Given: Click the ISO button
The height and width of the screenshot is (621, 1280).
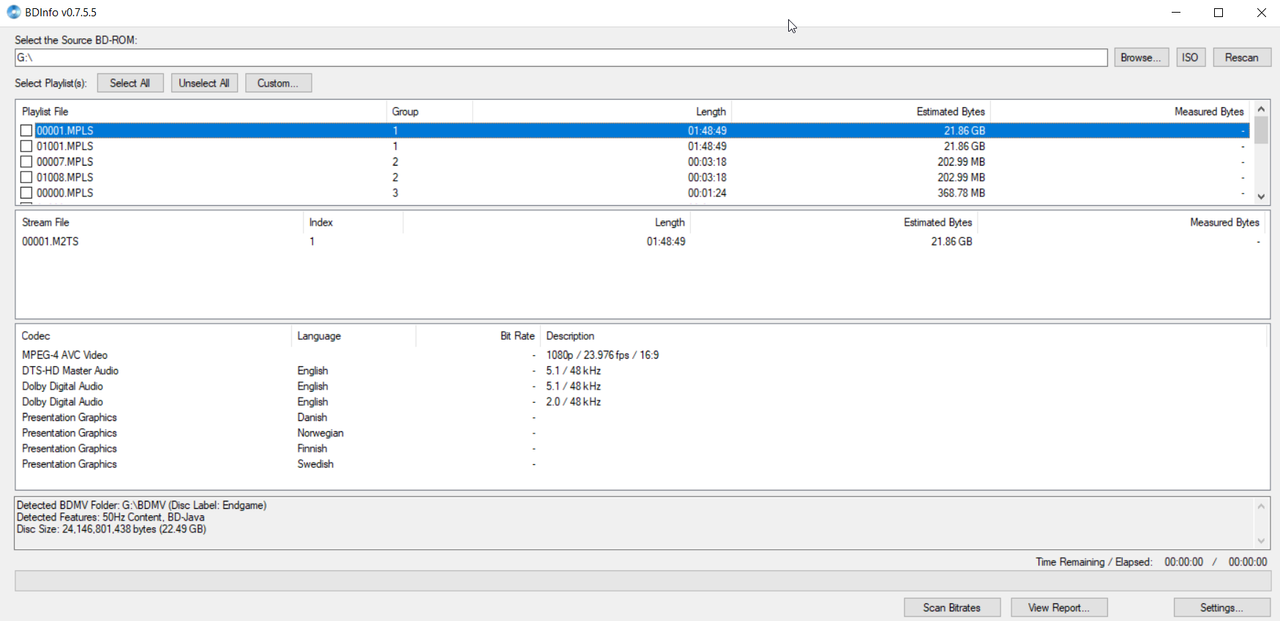Looking at the screenshot, I should coord(1190,58).
